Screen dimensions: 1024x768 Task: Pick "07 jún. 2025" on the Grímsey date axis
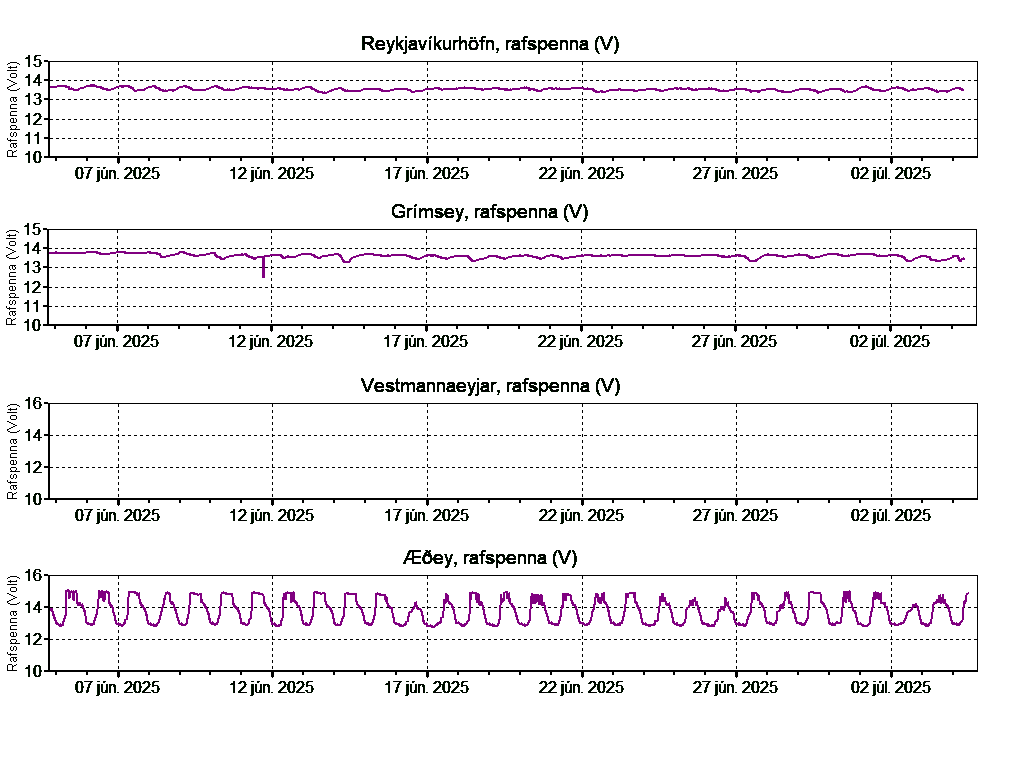tap(116, 342)
